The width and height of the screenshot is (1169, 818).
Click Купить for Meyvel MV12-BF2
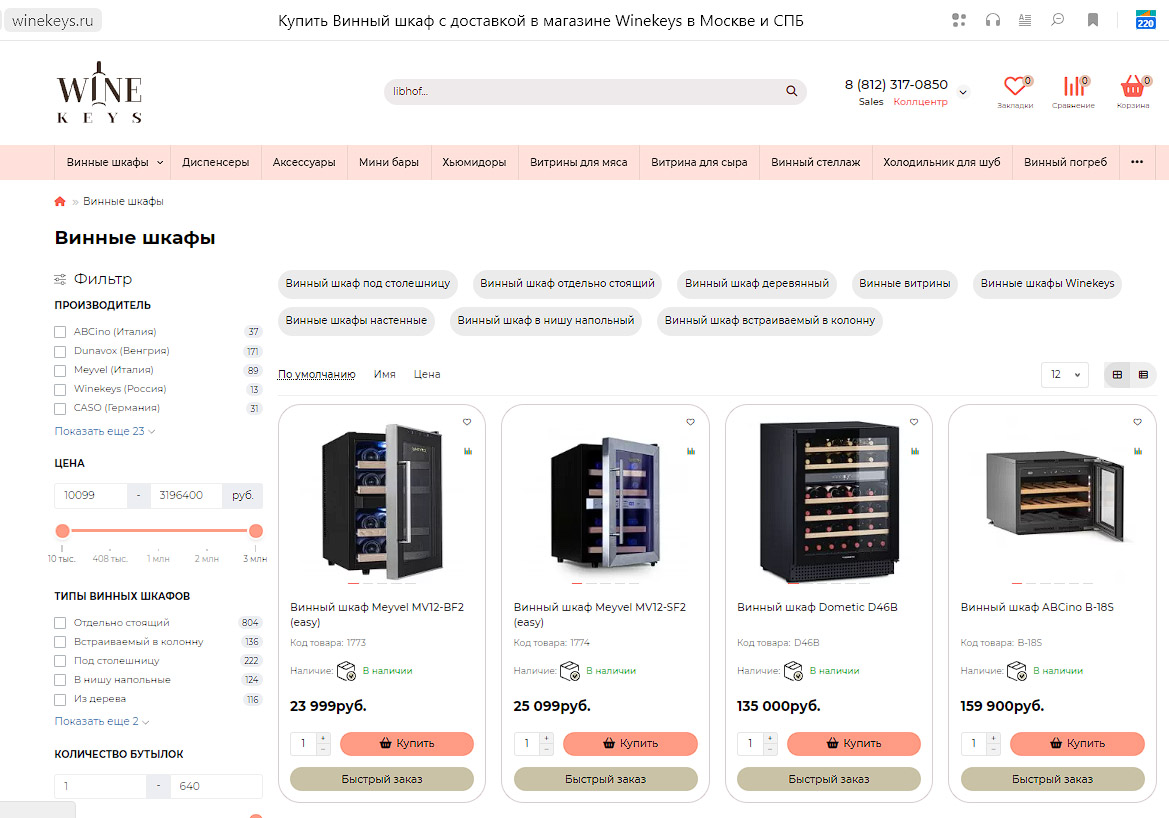pyautogui.click(x=407, y=743)
